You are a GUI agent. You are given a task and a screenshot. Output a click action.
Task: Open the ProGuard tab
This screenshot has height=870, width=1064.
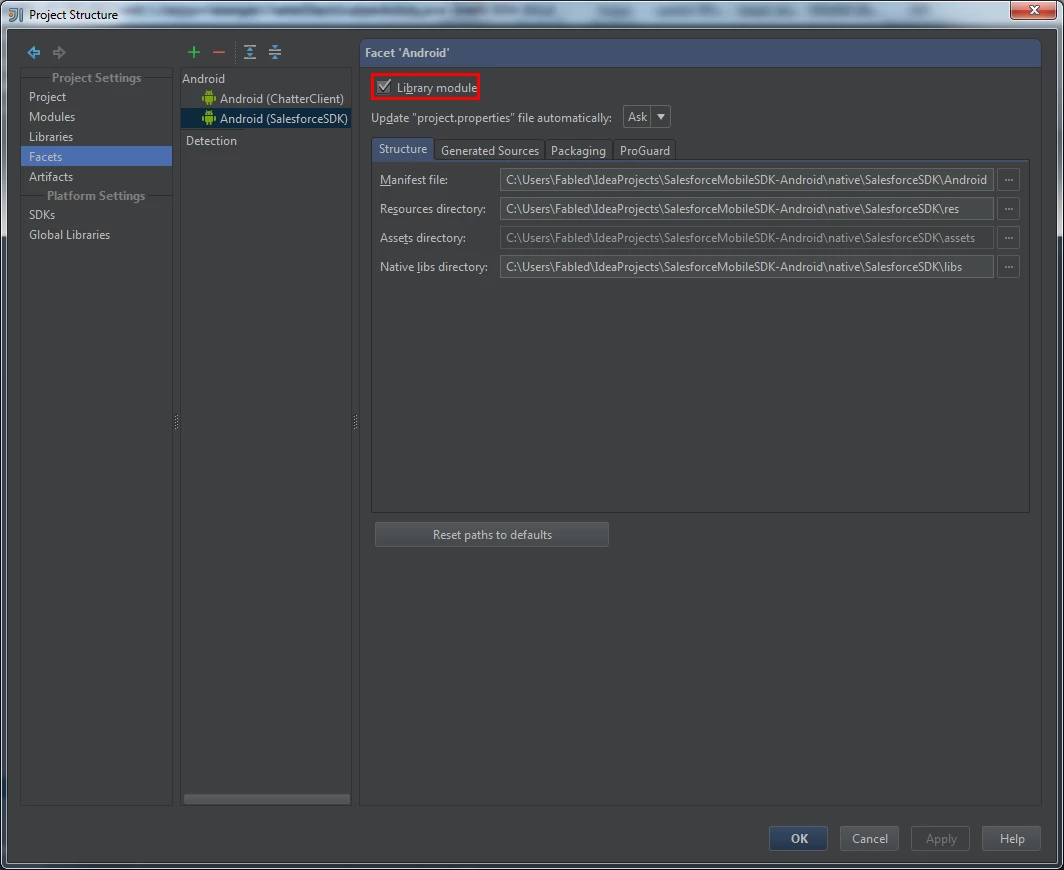coord(645,151)
